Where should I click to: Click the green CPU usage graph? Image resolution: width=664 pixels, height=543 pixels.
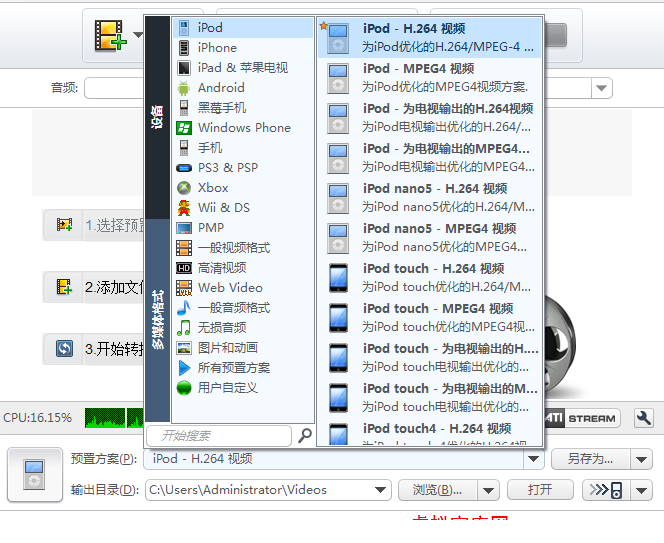114,418
